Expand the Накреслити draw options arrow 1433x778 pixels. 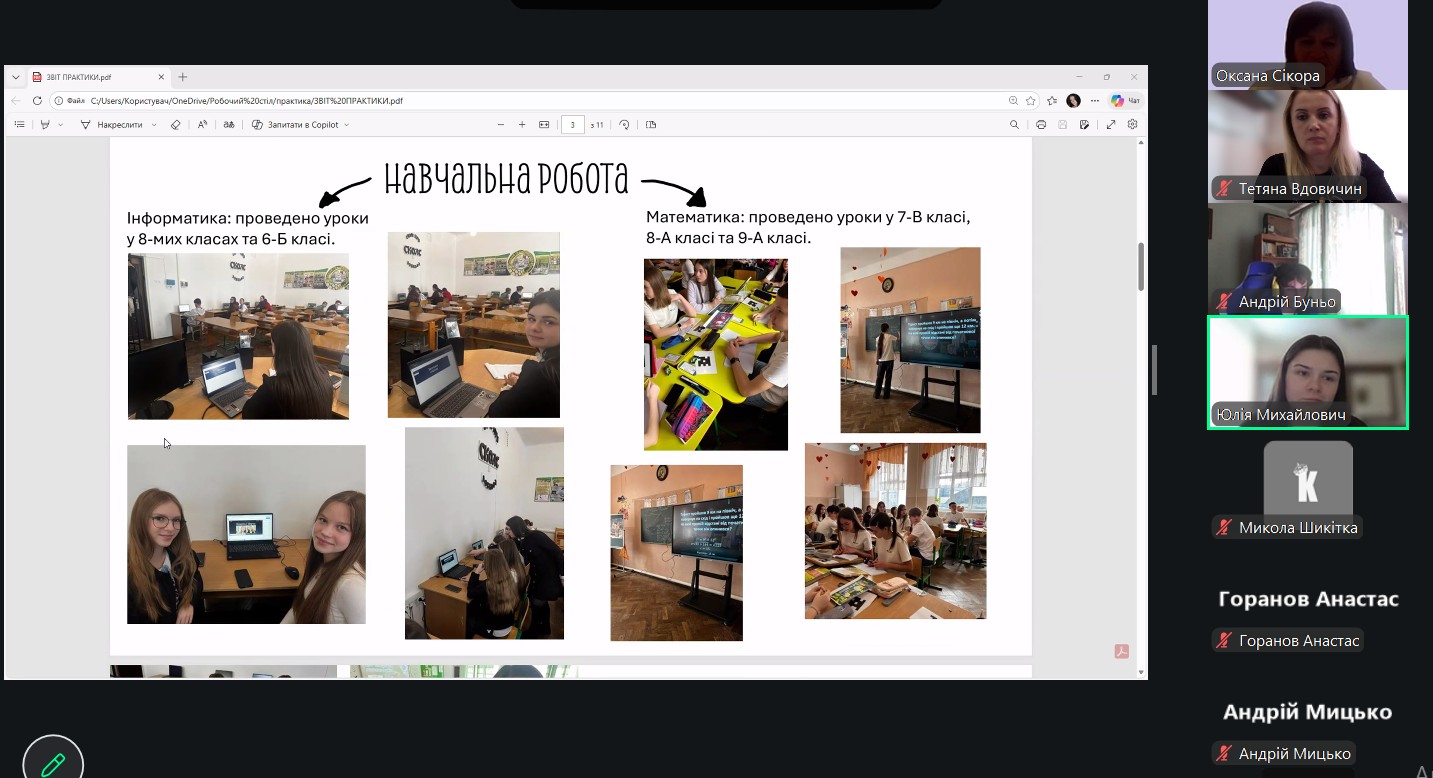[x=153, y=125]
